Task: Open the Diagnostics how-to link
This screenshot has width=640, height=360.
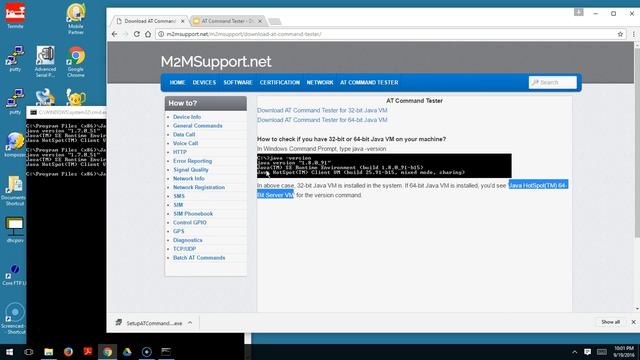Action: tap(187, 240)
